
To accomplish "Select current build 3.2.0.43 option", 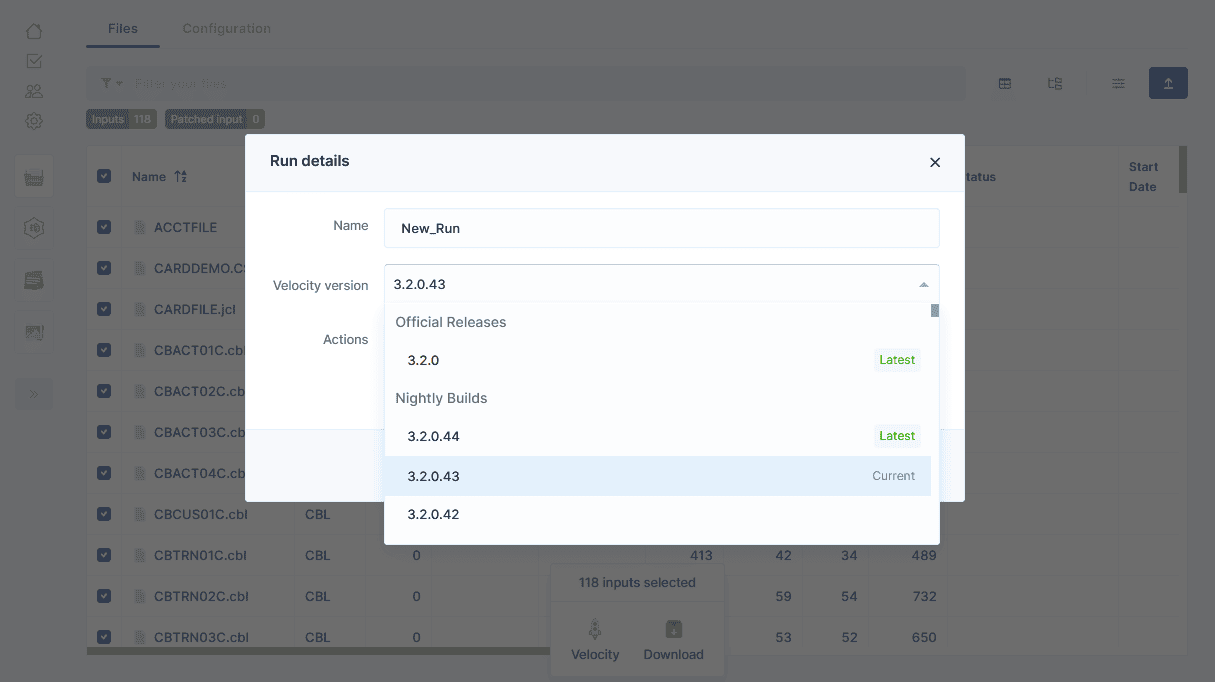I will tap(658, 476).
